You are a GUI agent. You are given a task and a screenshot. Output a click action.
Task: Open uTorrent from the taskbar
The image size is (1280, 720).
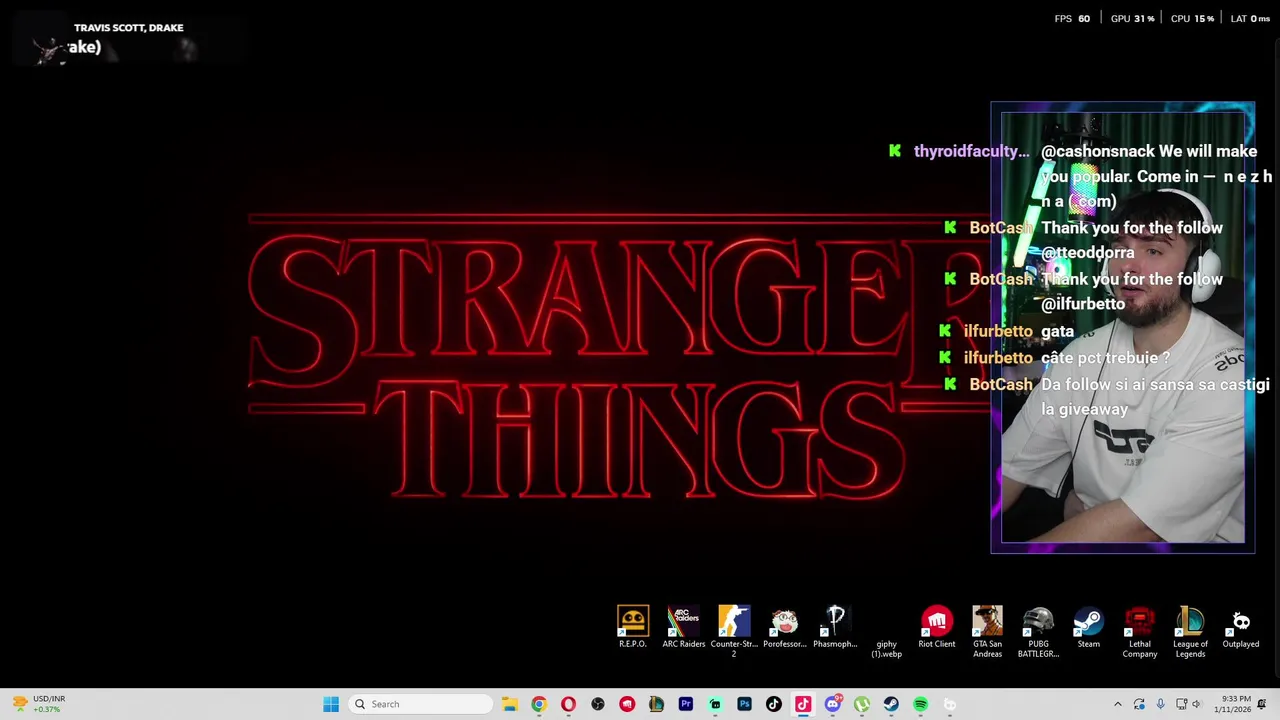(x=862, y=704)
